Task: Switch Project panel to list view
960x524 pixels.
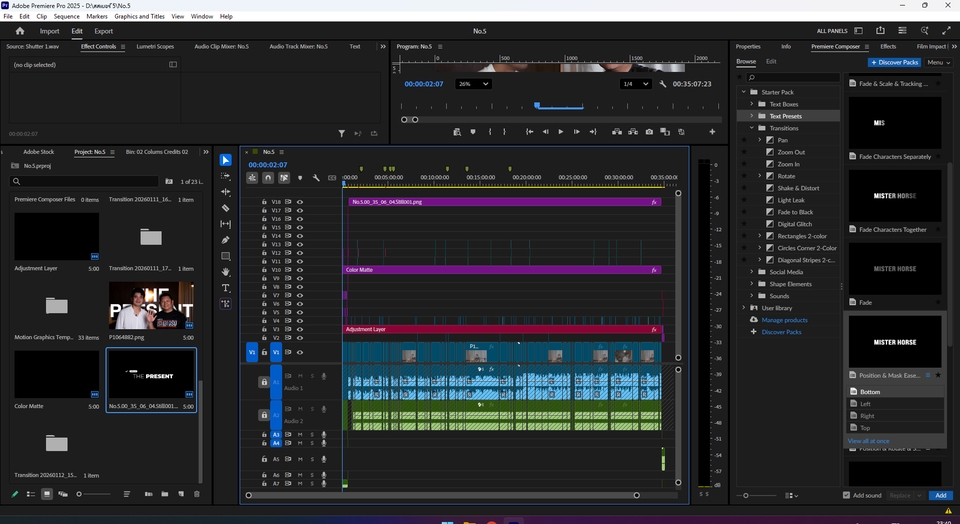Action: coord(31,494)
